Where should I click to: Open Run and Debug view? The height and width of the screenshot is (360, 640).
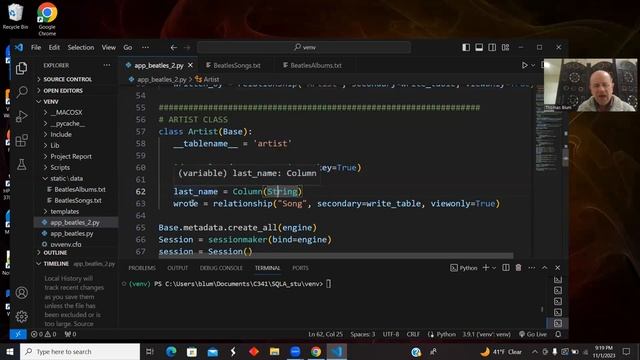(21, 116)
